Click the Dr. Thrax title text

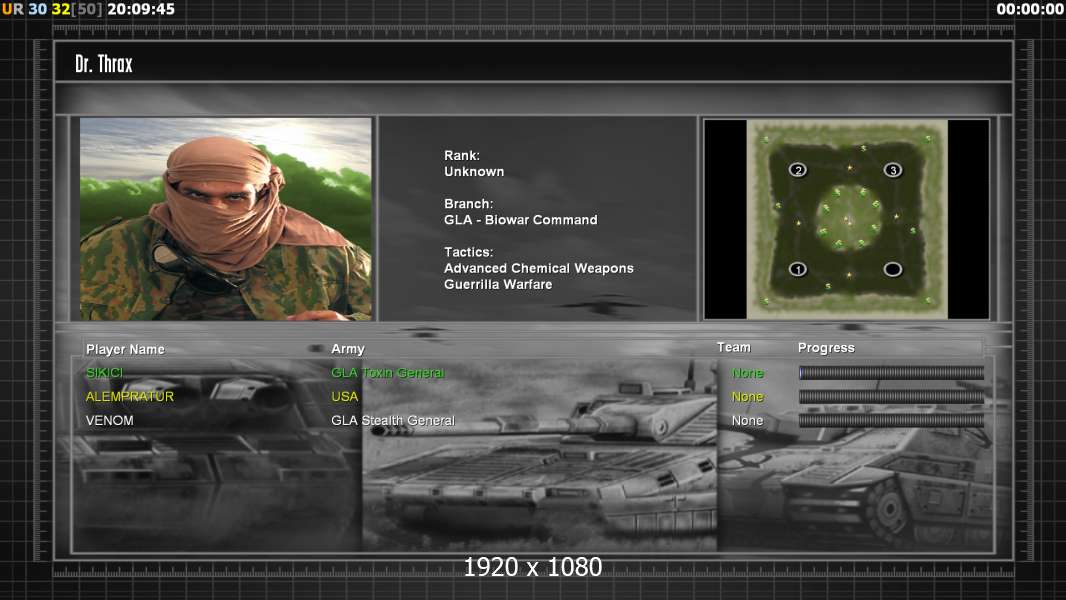[x=103, y=64]
